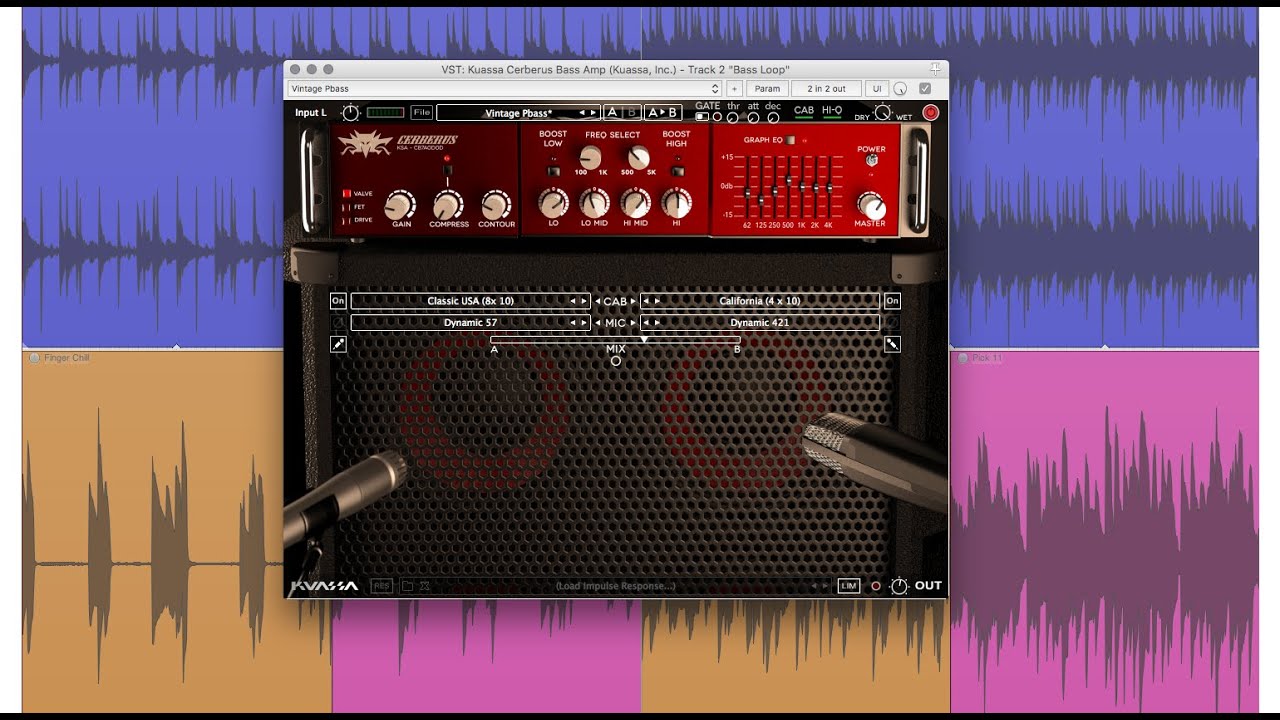Toggle the GATE switch
This screenshot has height=720, width=1280.
coord(702,117)
